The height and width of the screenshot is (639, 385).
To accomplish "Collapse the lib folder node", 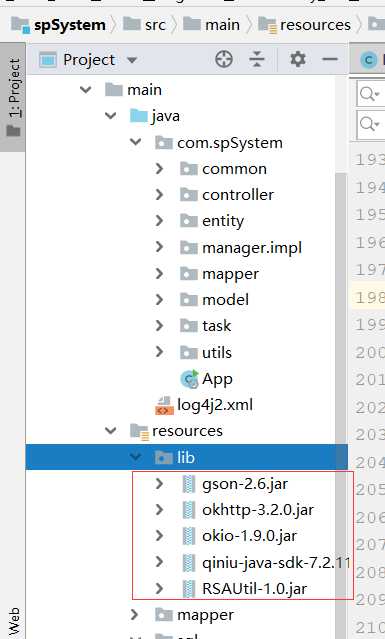I will 136,457.
